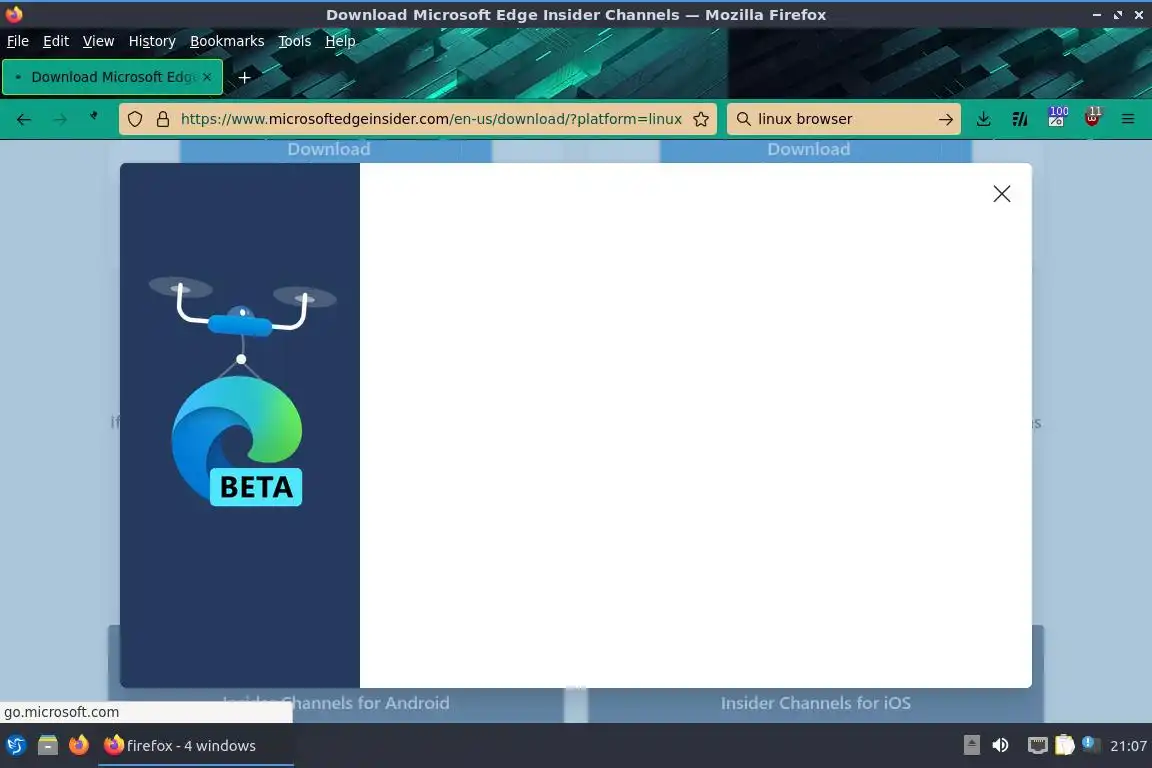Image resolution: width=1152 pixels, height=768 pixels.
Task: Open the red extension with badge 11
Action: click(x=1092, y=117)
